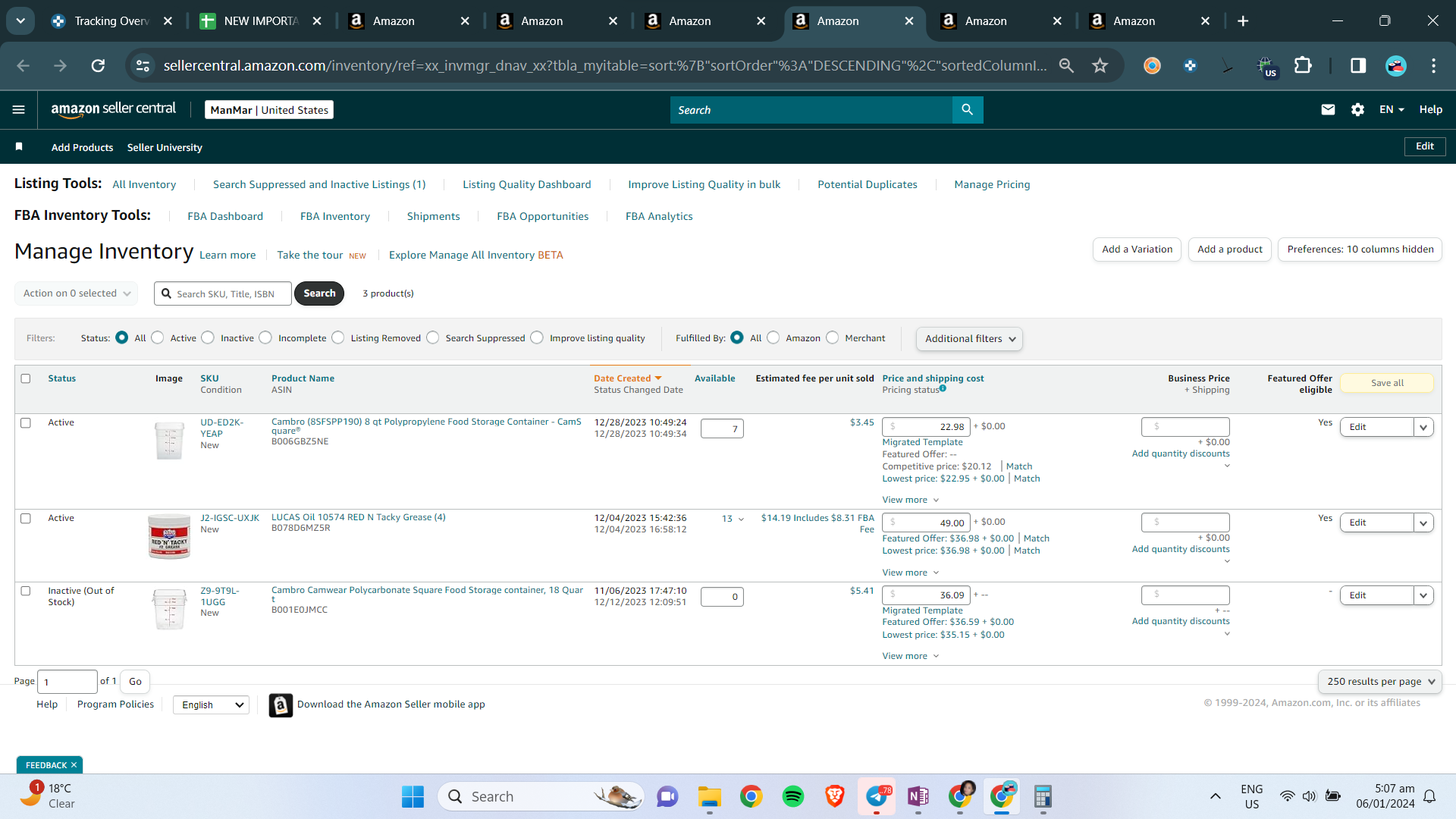Click the Go page button
The width and height of the screenshot is (1456, 819).
pyautogui.click(x=135, y=682)
